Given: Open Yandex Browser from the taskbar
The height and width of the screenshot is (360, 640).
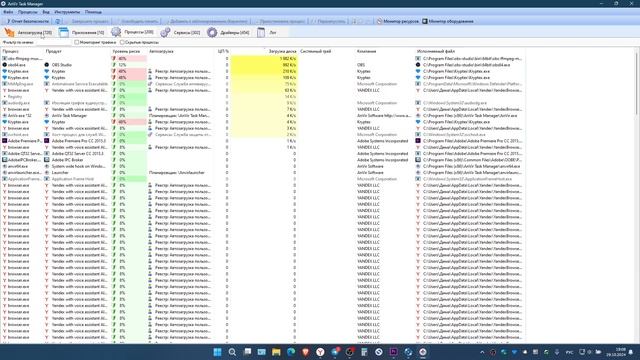Looking at the screenshot, I should [320, 352].
